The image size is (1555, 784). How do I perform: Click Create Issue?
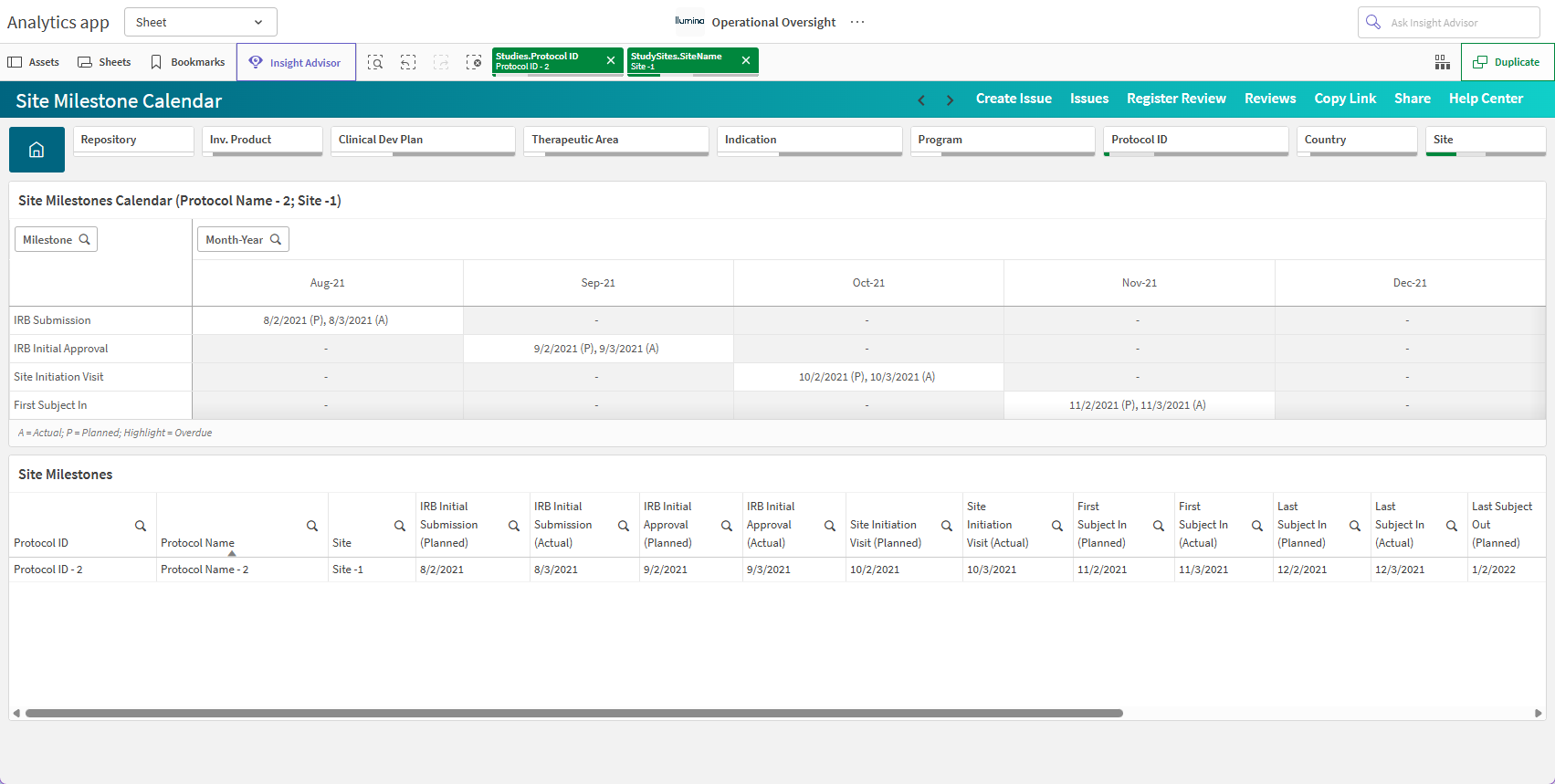point(1014,99)
